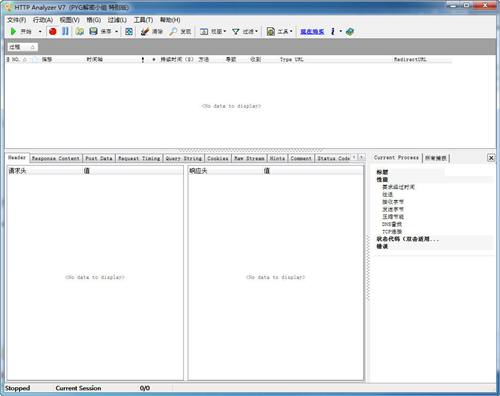Click the Filter funnel icon in toolbar
500x396 pixels.
(x=236, y=31)
